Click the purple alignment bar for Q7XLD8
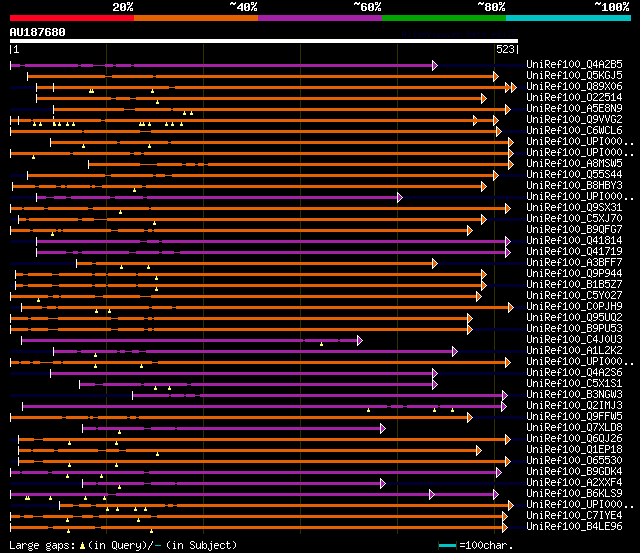 click(x=232, y=429)
